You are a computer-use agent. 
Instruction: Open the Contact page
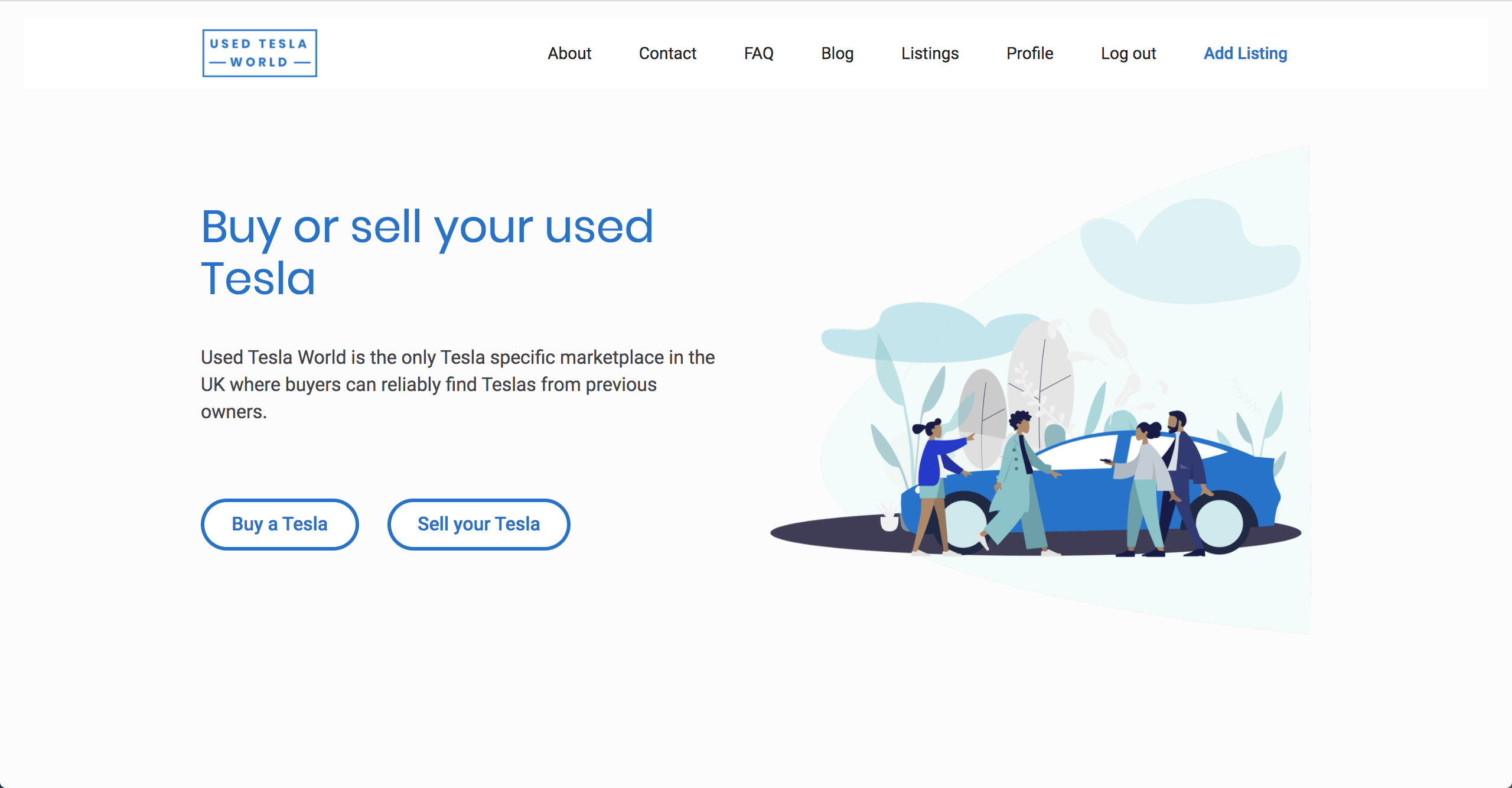click(667, 53)
